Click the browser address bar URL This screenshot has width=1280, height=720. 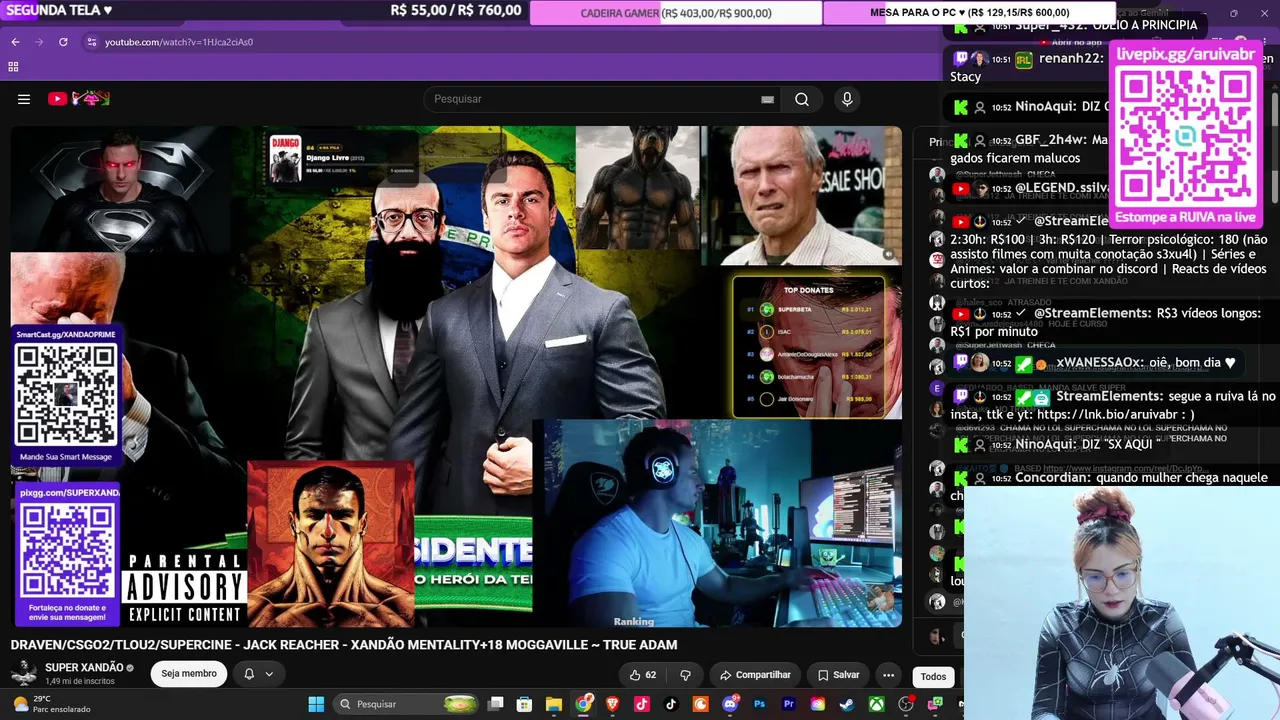tap(179, 42)
